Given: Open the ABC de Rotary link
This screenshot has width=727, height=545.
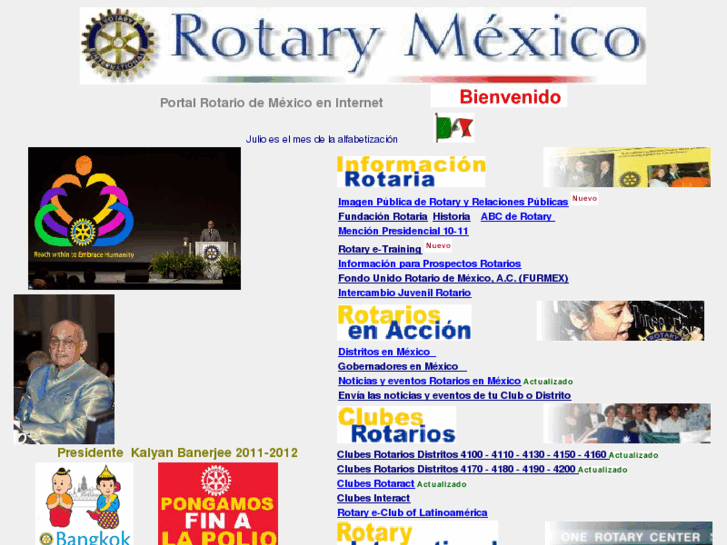Looking at the screenshot, I should click(x=517, y=217).
